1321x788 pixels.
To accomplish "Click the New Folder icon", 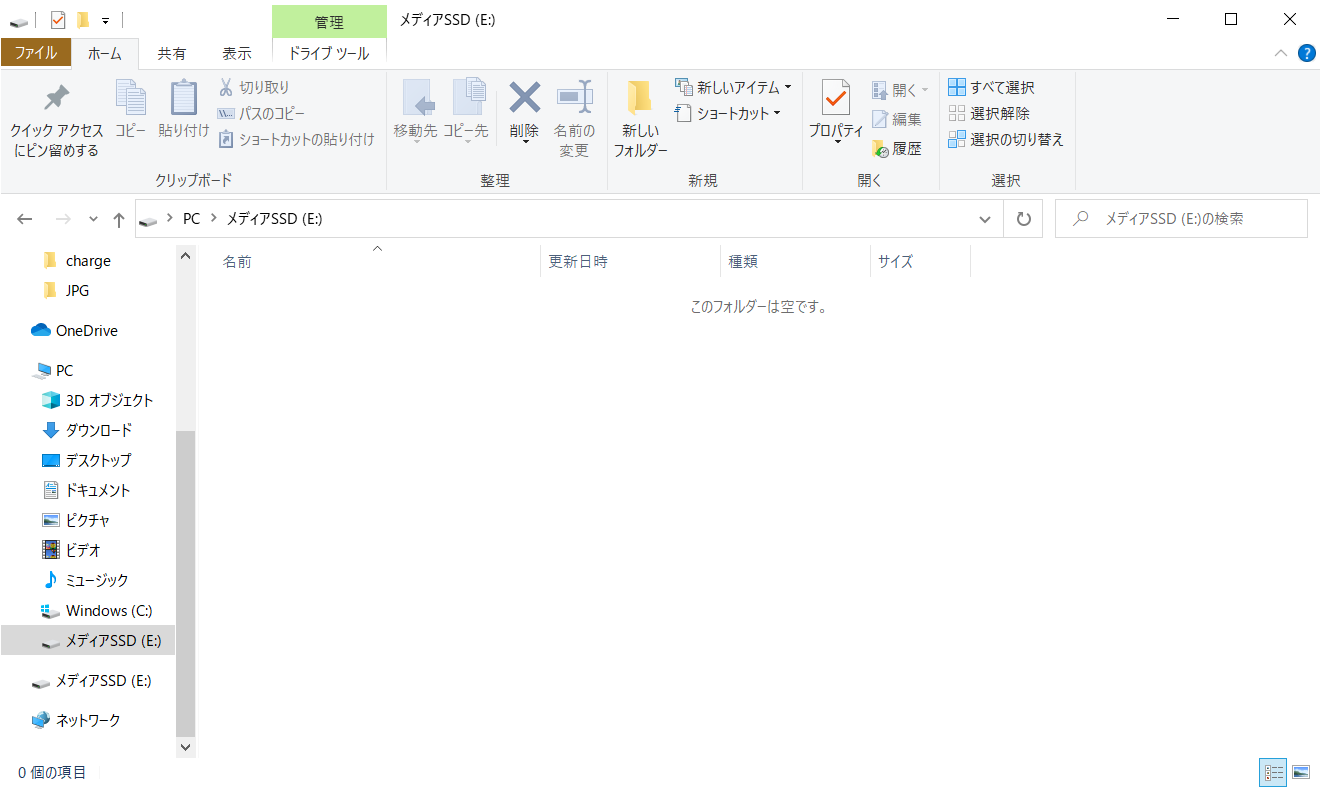I will pos(640,98).
